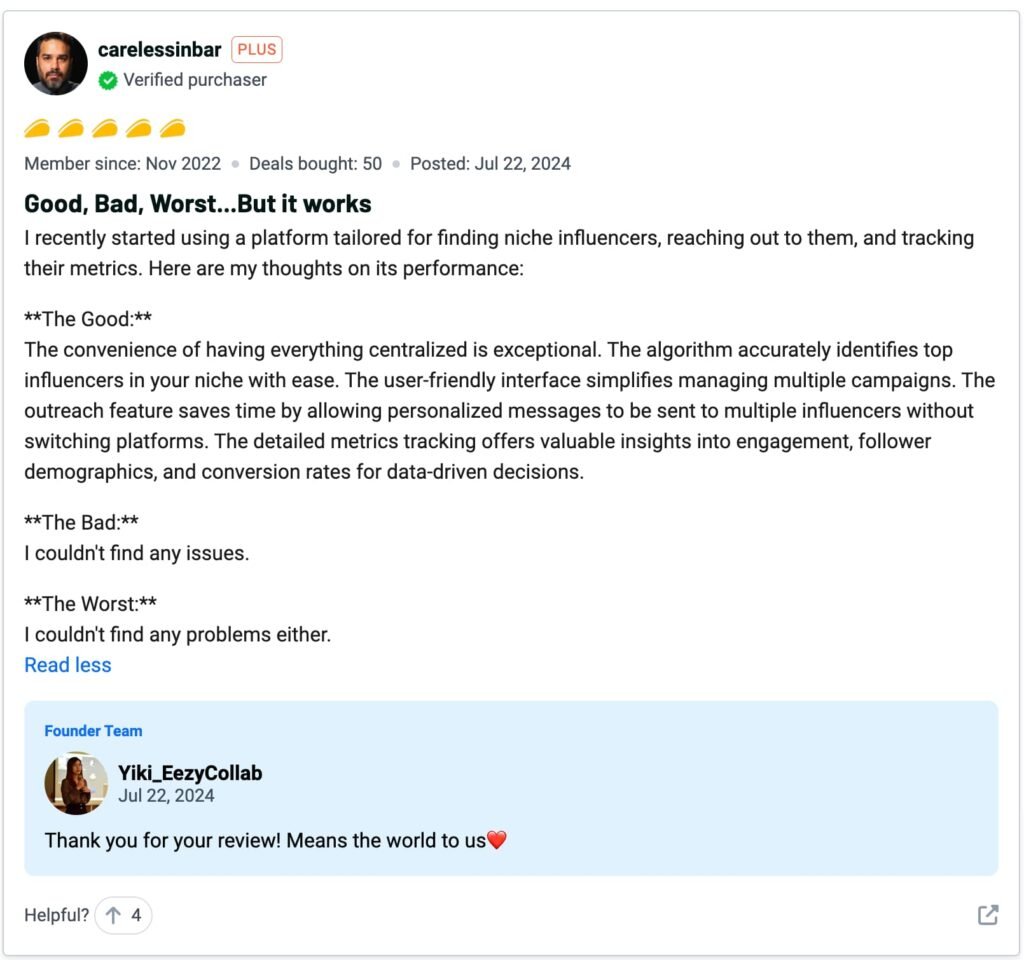
Task: Click the "Verified purchaser" label
Action: click(195, 80)
